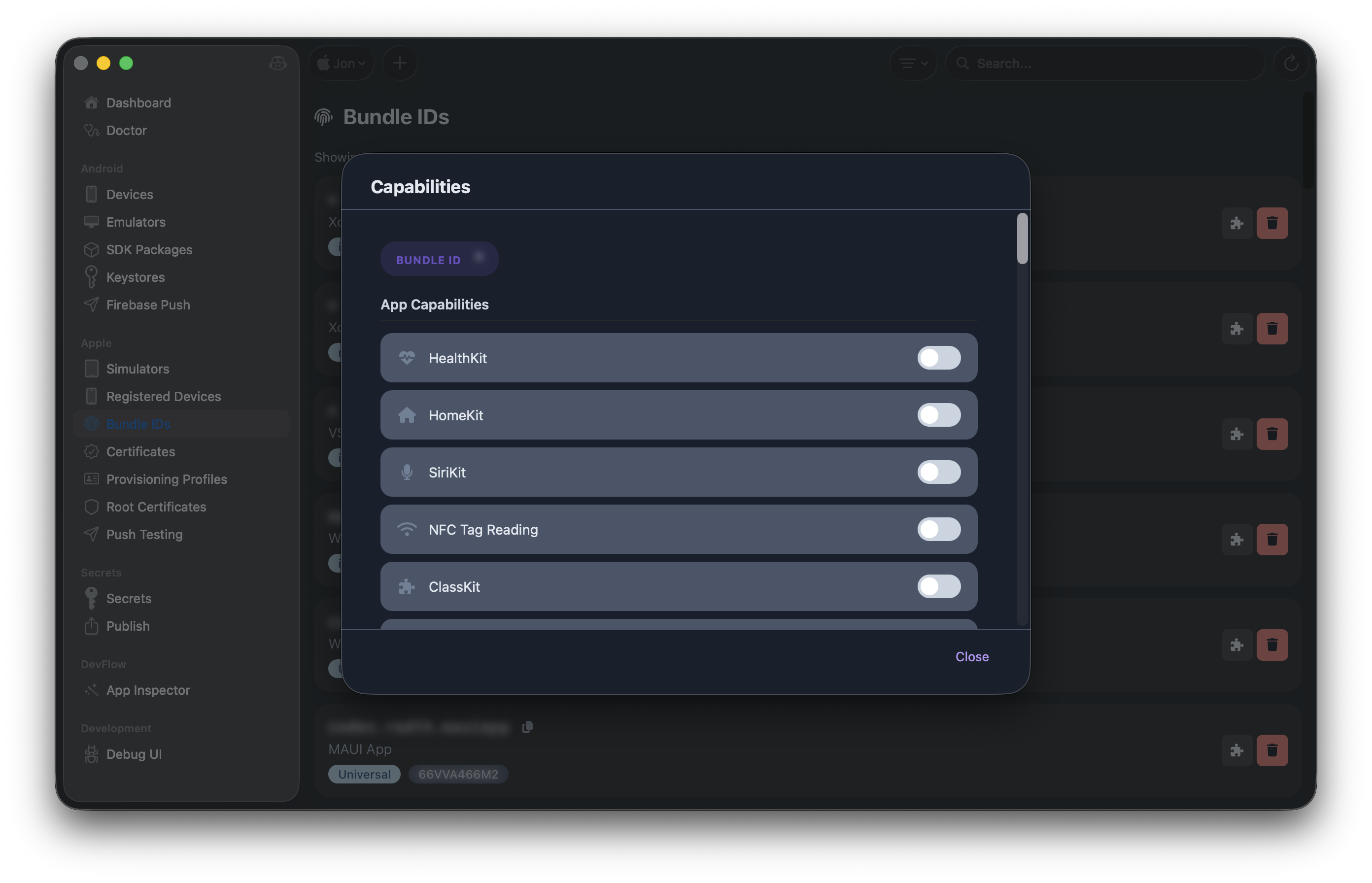Click the main window scrollbar
The height and width of the screenshot is (883, 1372).
click(1308, 140)
